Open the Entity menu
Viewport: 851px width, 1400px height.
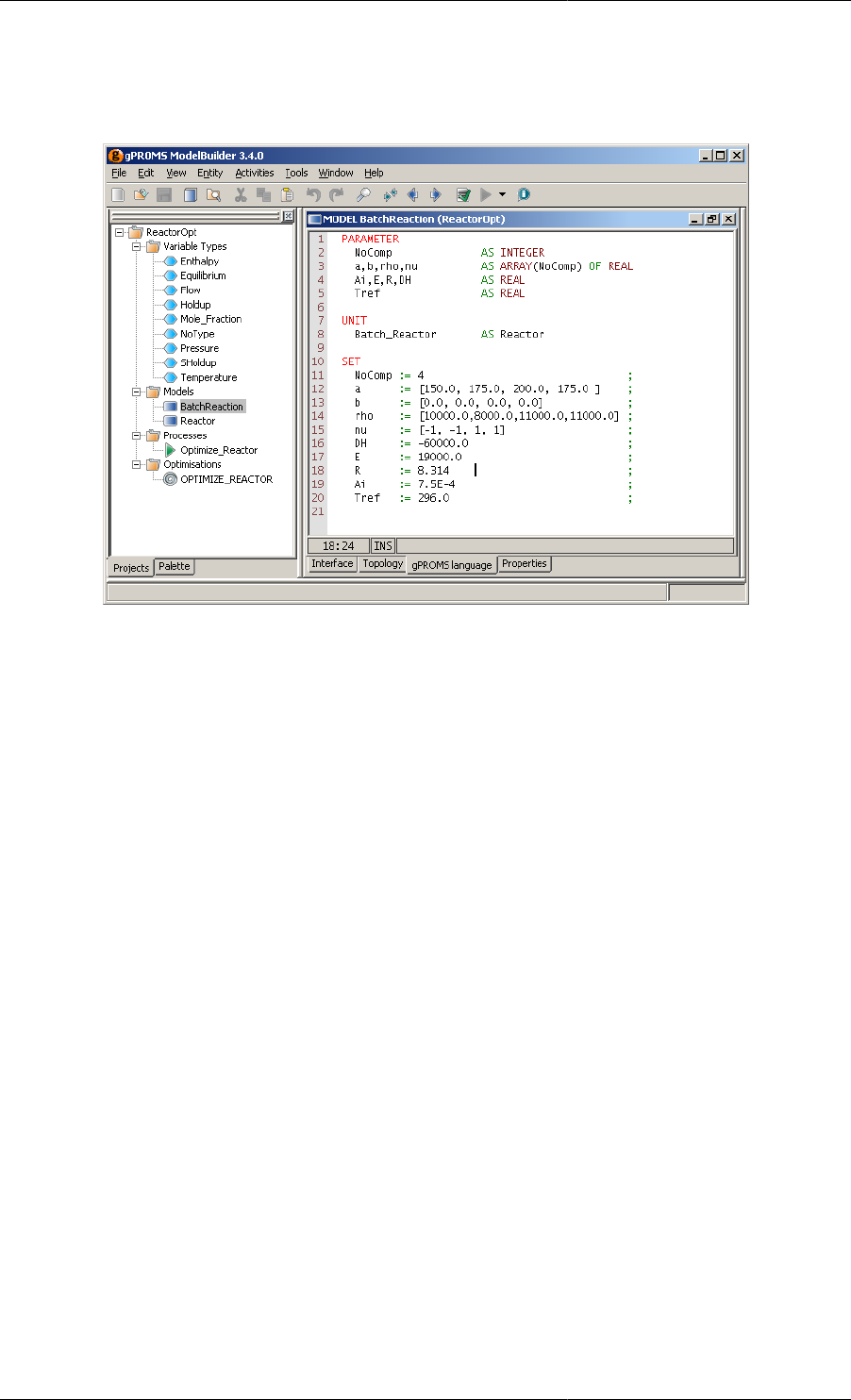tap(209, 174)
